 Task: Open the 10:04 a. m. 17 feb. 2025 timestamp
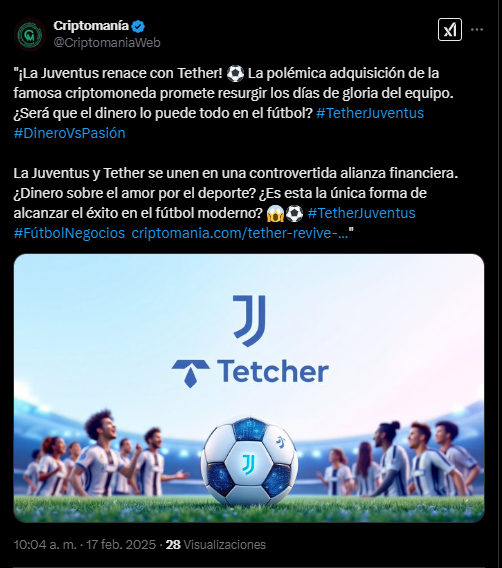click(85, 544)
